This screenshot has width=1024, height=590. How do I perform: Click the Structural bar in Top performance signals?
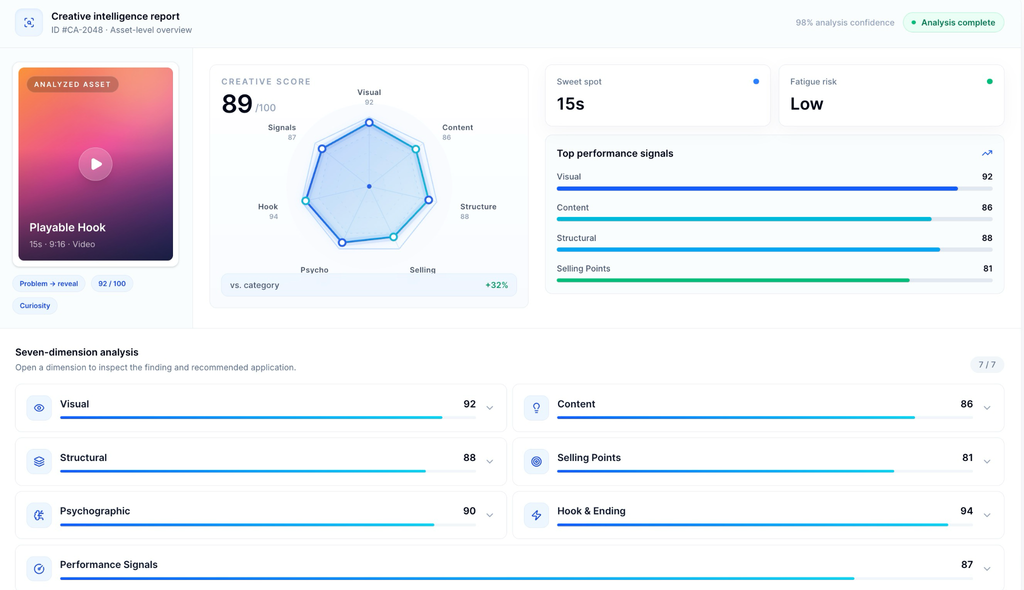775,250
